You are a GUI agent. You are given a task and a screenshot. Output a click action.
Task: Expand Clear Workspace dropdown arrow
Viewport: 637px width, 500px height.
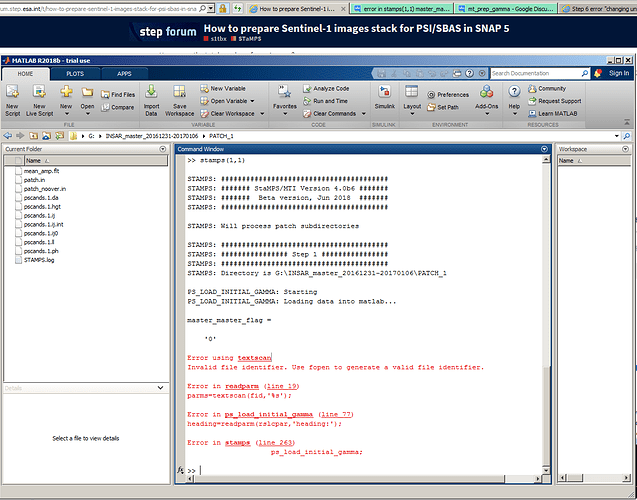pos(262,114)
